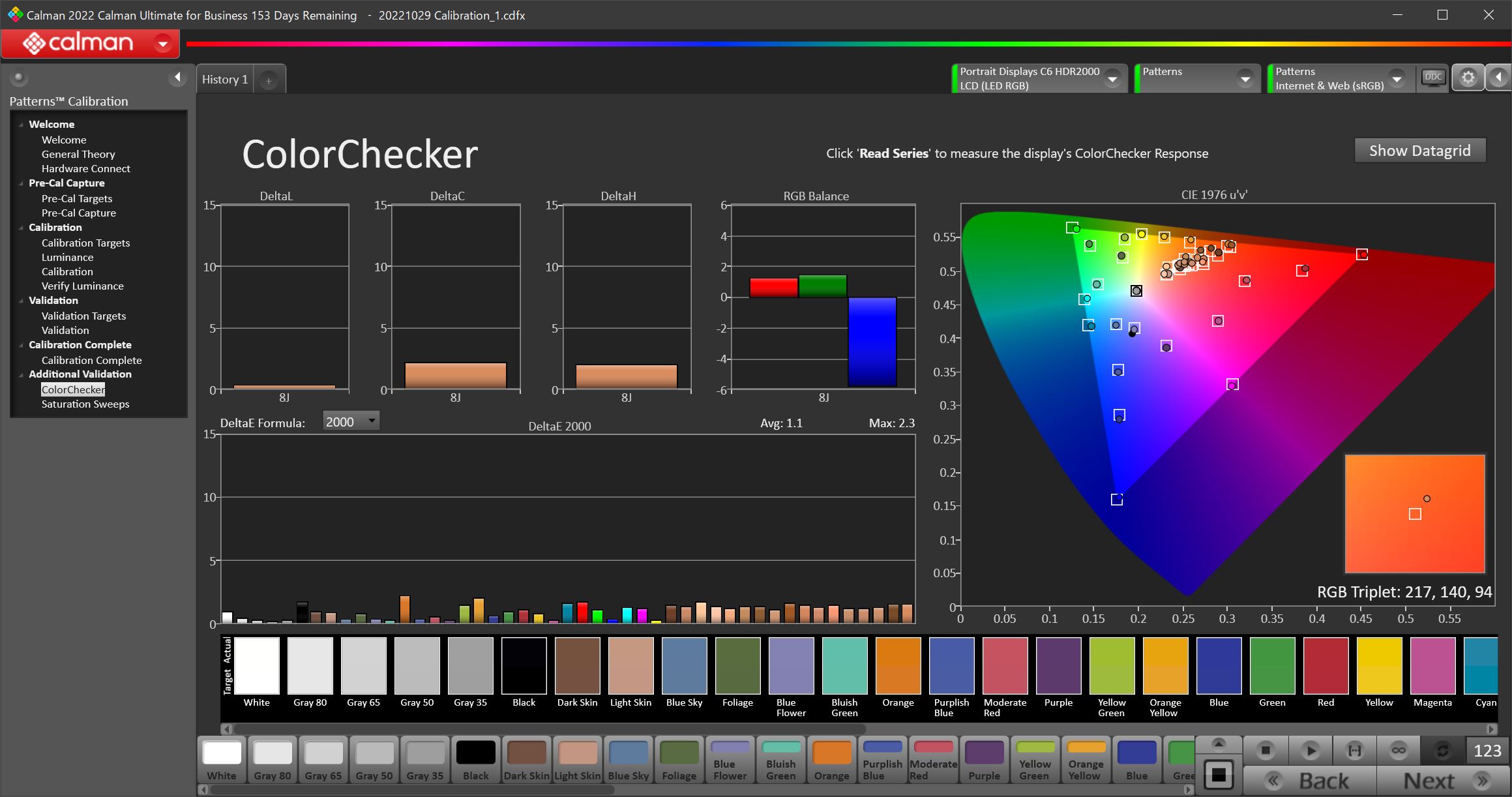Maximize the Calman window
Screen dimensions: 1512x797
click(1442, 15)
